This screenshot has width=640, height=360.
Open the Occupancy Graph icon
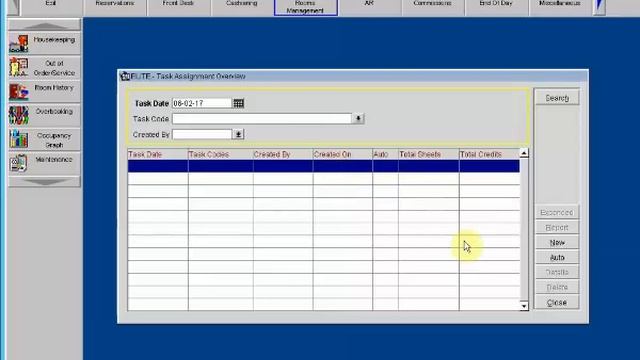pyautogui.click(x=19, y=139)
